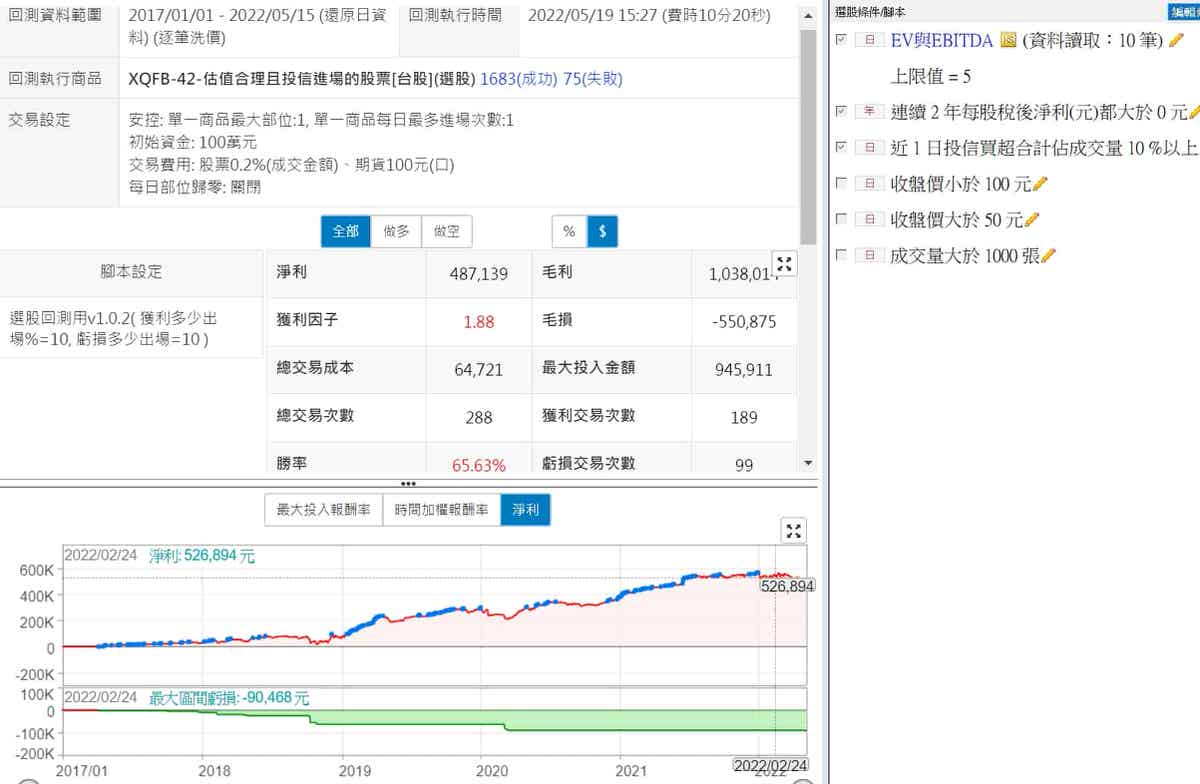Click the 日 frequency selector for 收盤價大於 50 元

pos(870,220)
